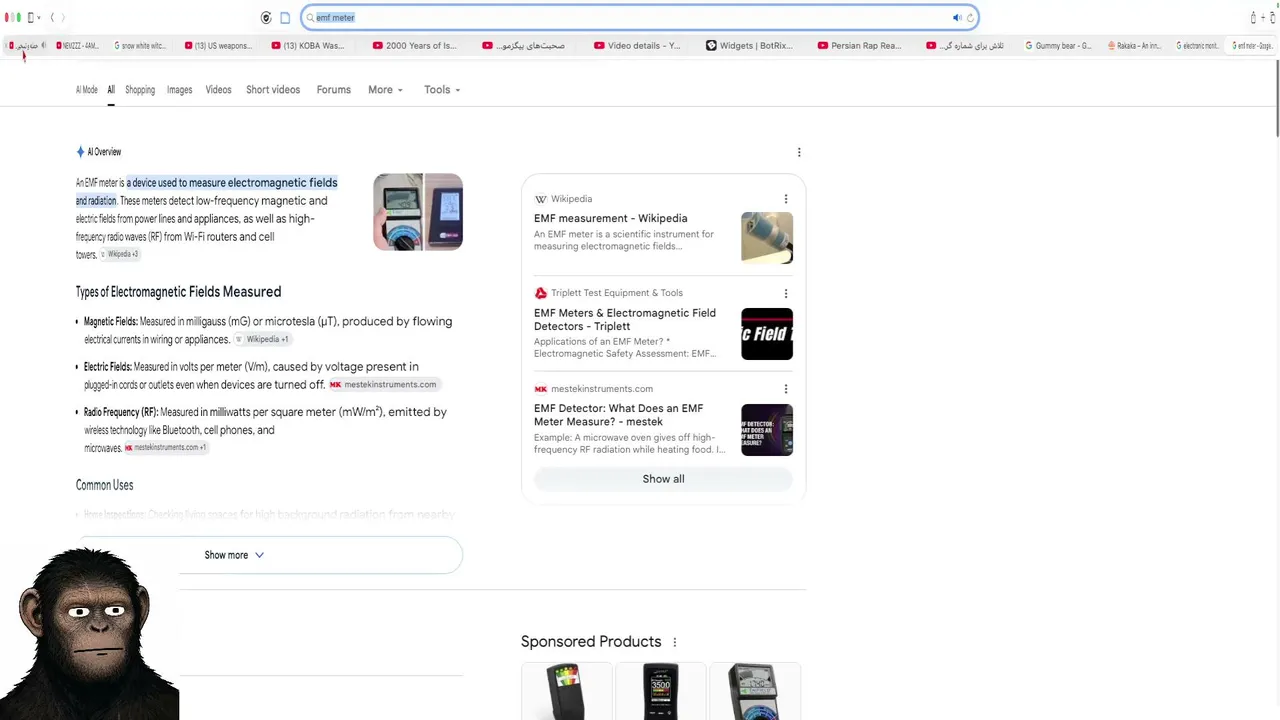1280x720 pixels.
Task: Select the Forums search filter
Action: pos(333,90)
